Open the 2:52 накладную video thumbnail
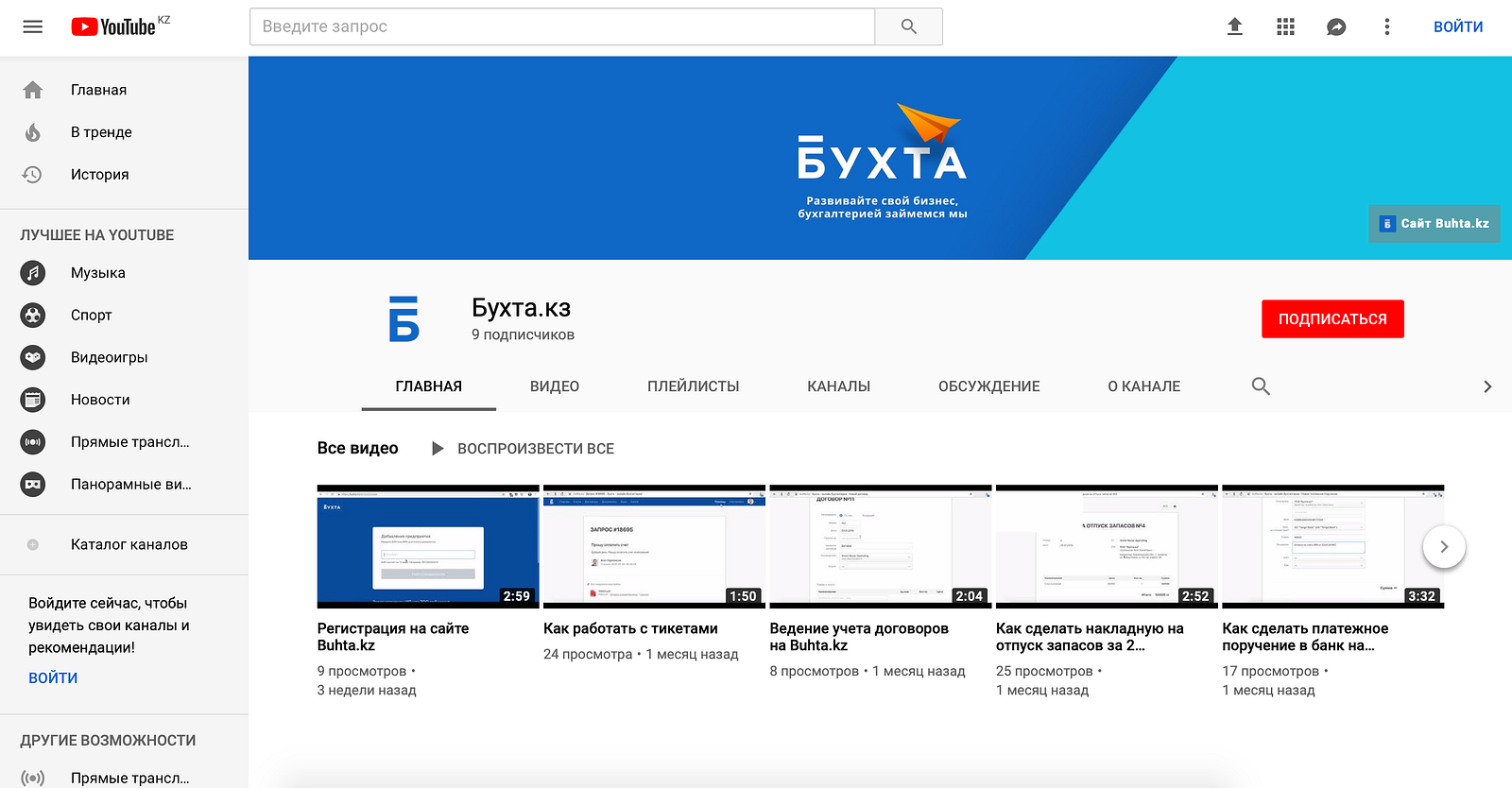1512x788 pixels. coord(1107,546)
